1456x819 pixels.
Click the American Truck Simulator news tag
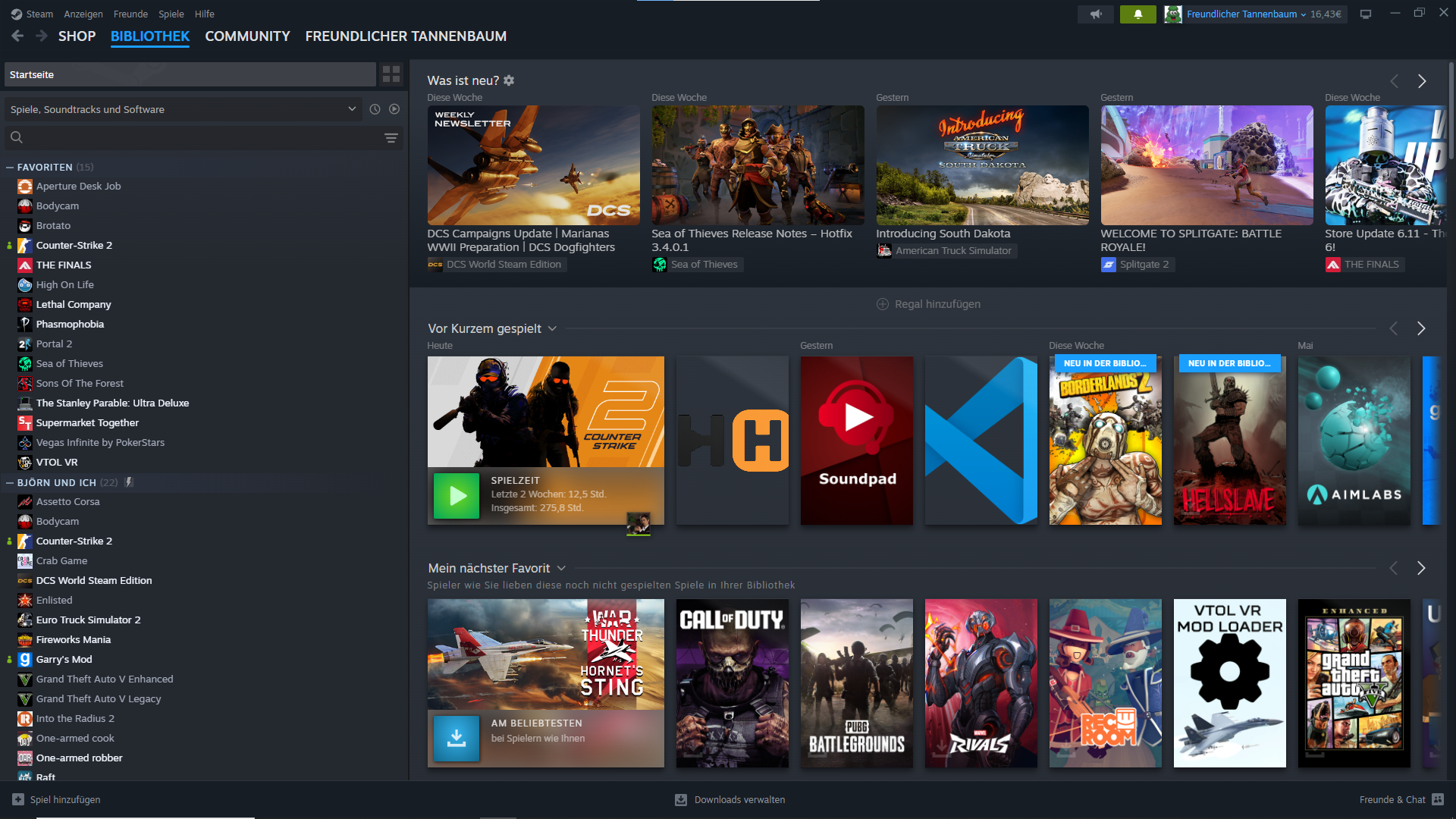946,251
